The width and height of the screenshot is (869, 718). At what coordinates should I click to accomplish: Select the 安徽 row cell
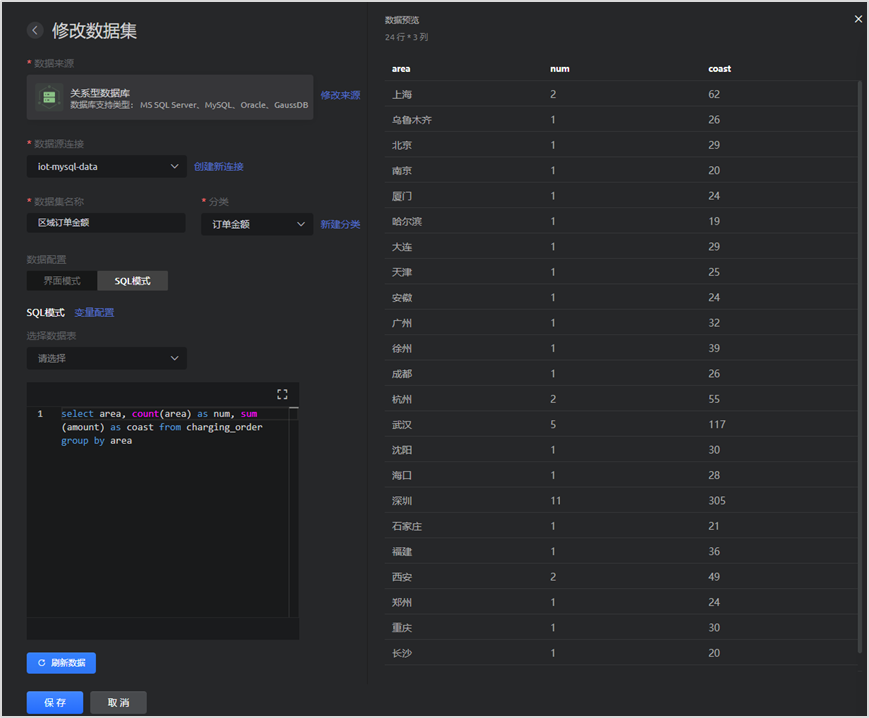coord(402,298)
